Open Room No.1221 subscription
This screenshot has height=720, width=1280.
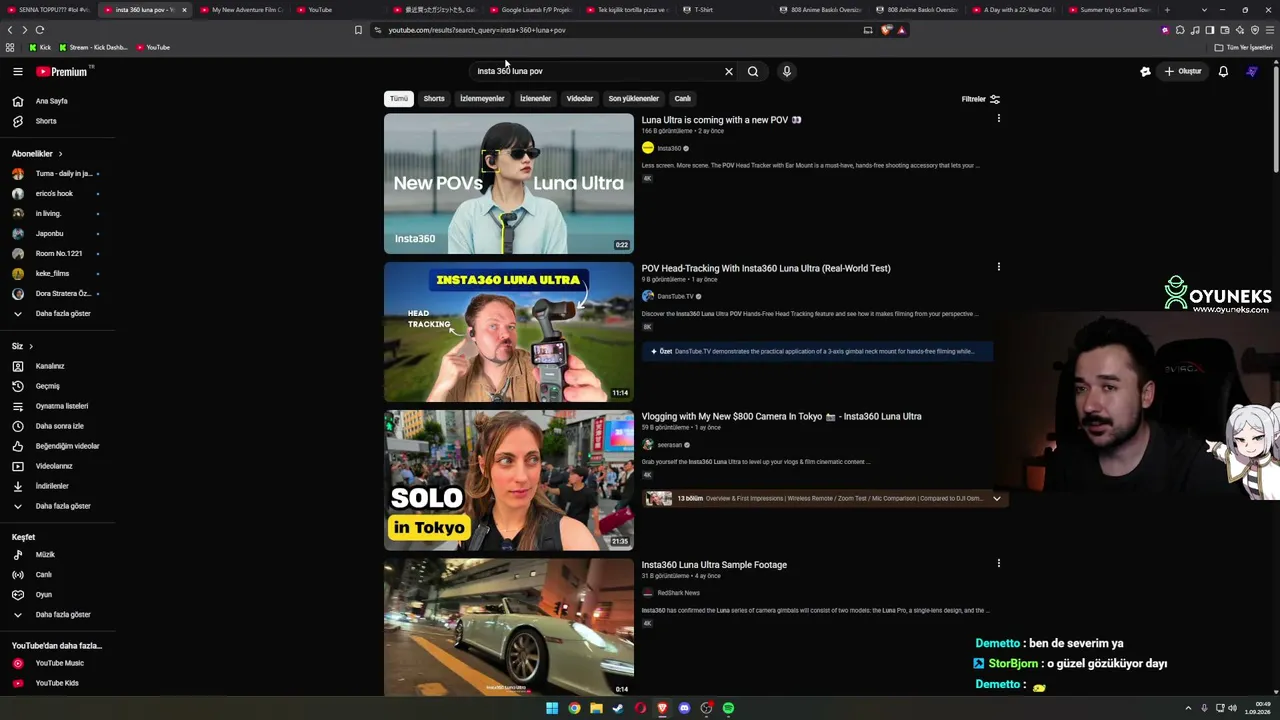point(58,253)
